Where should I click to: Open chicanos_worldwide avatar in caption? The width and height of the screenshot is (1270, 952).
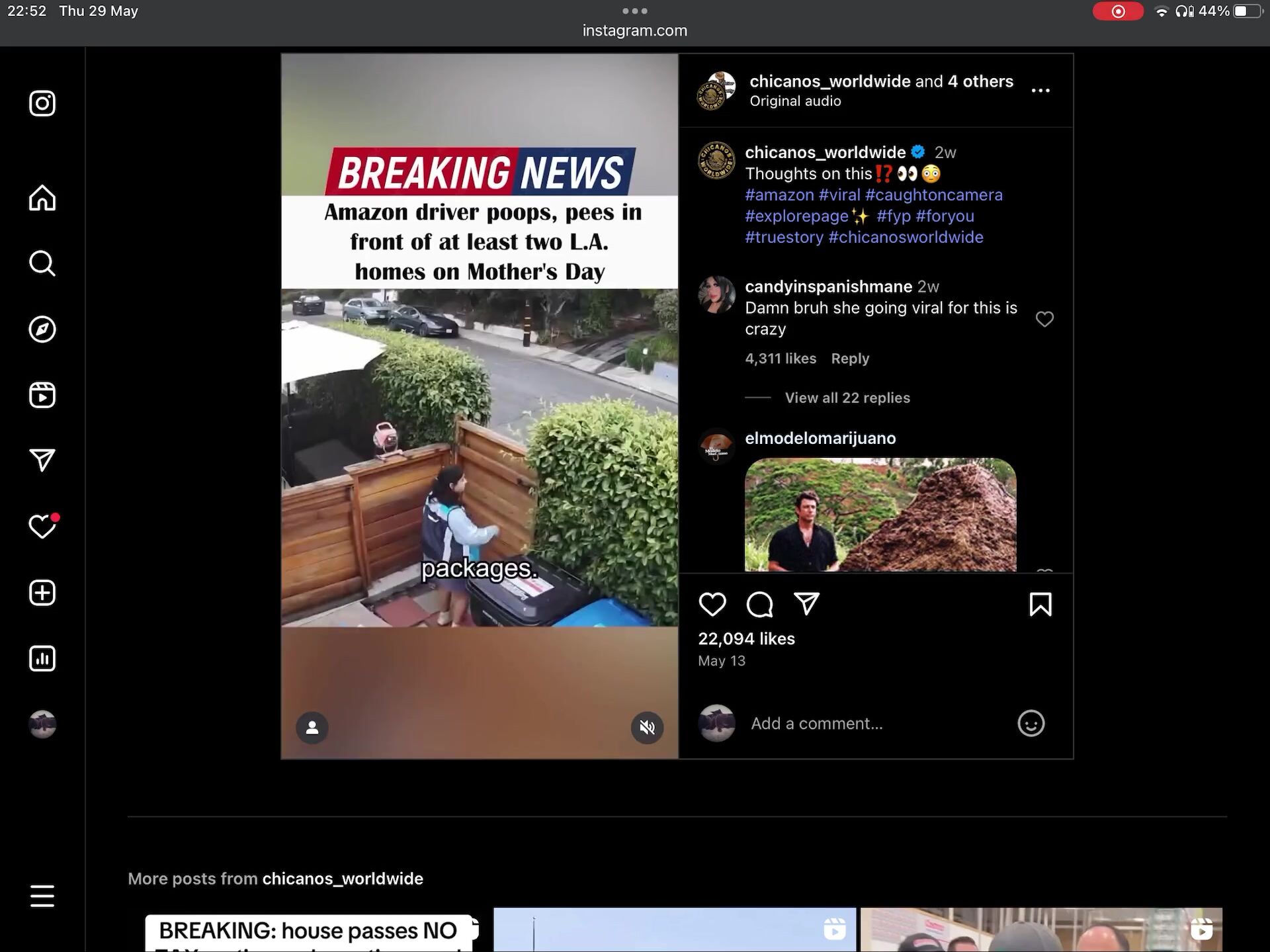pos(716,160)
